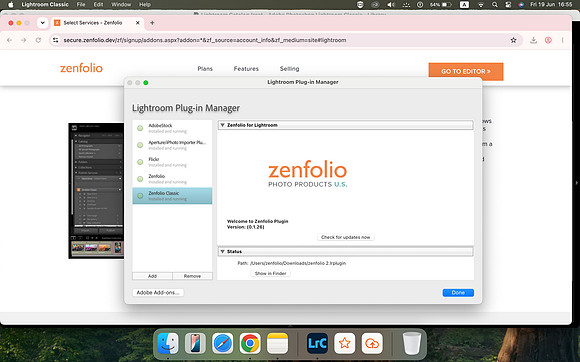Viewport: 580px width, 362px height.
Task: Click the Zenfolio logo in page header
Action: tap(81, 68)
